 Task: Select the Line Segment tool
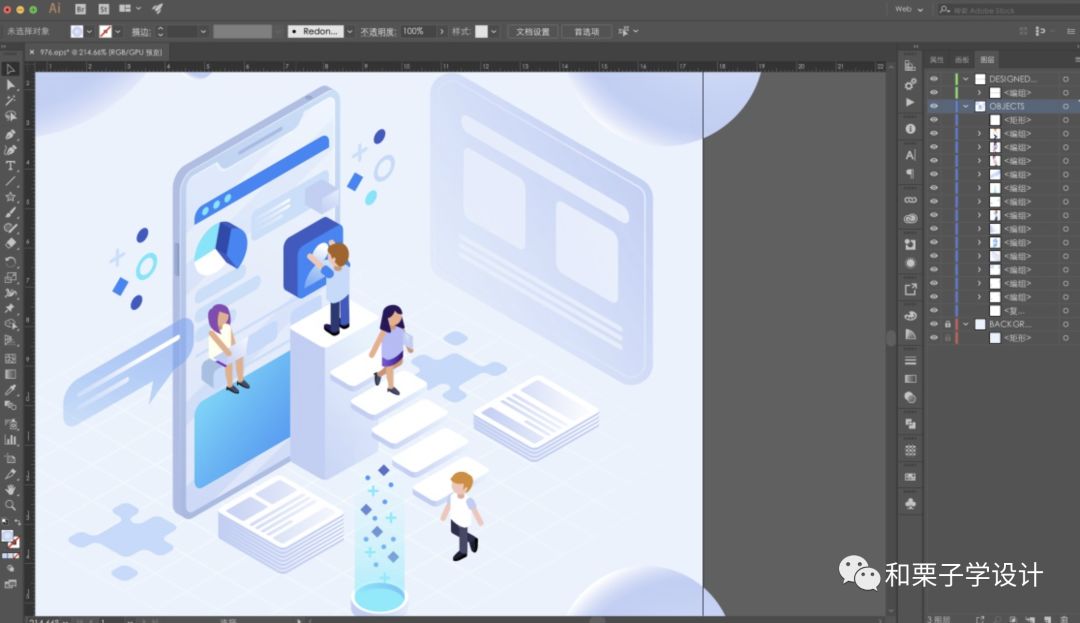point(10,182)
